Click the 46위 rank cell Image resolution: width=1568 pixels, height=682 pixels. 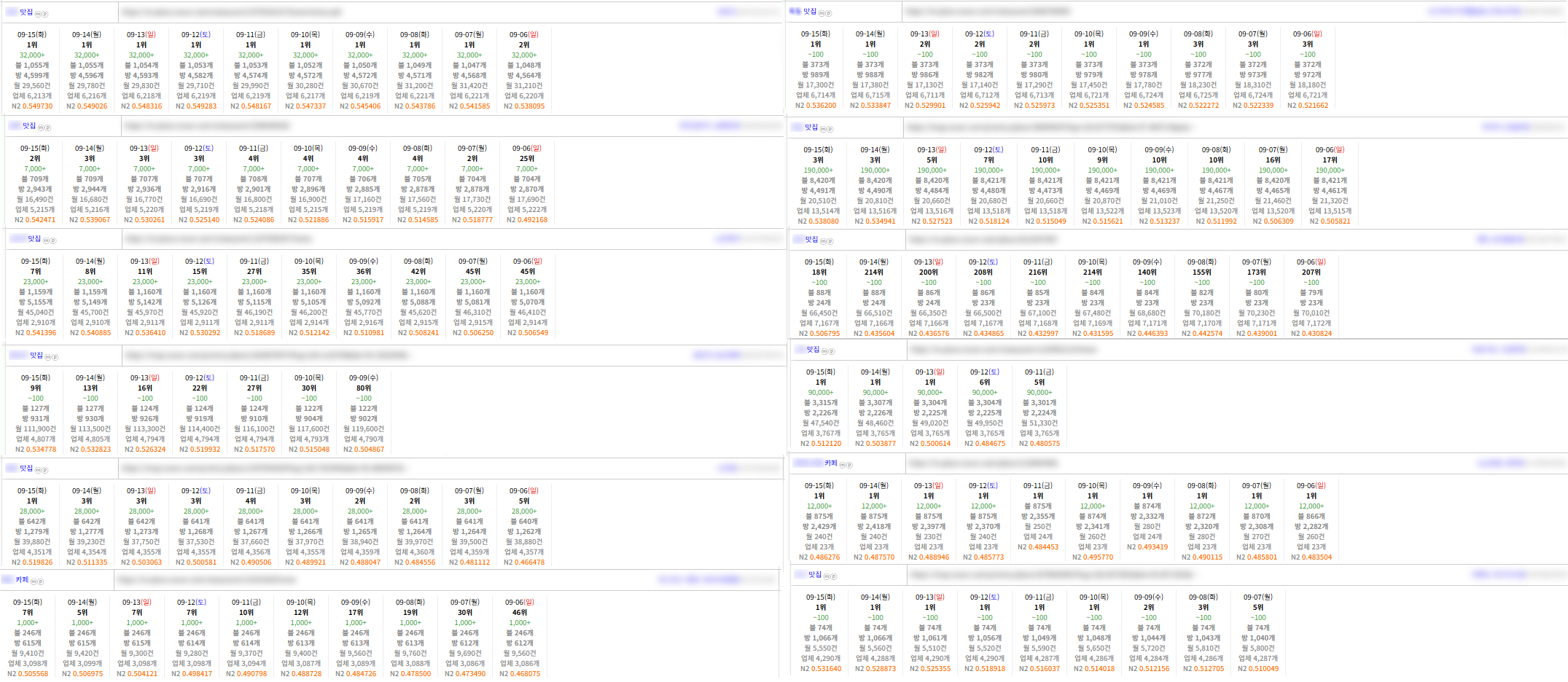[x=520, y=613]
